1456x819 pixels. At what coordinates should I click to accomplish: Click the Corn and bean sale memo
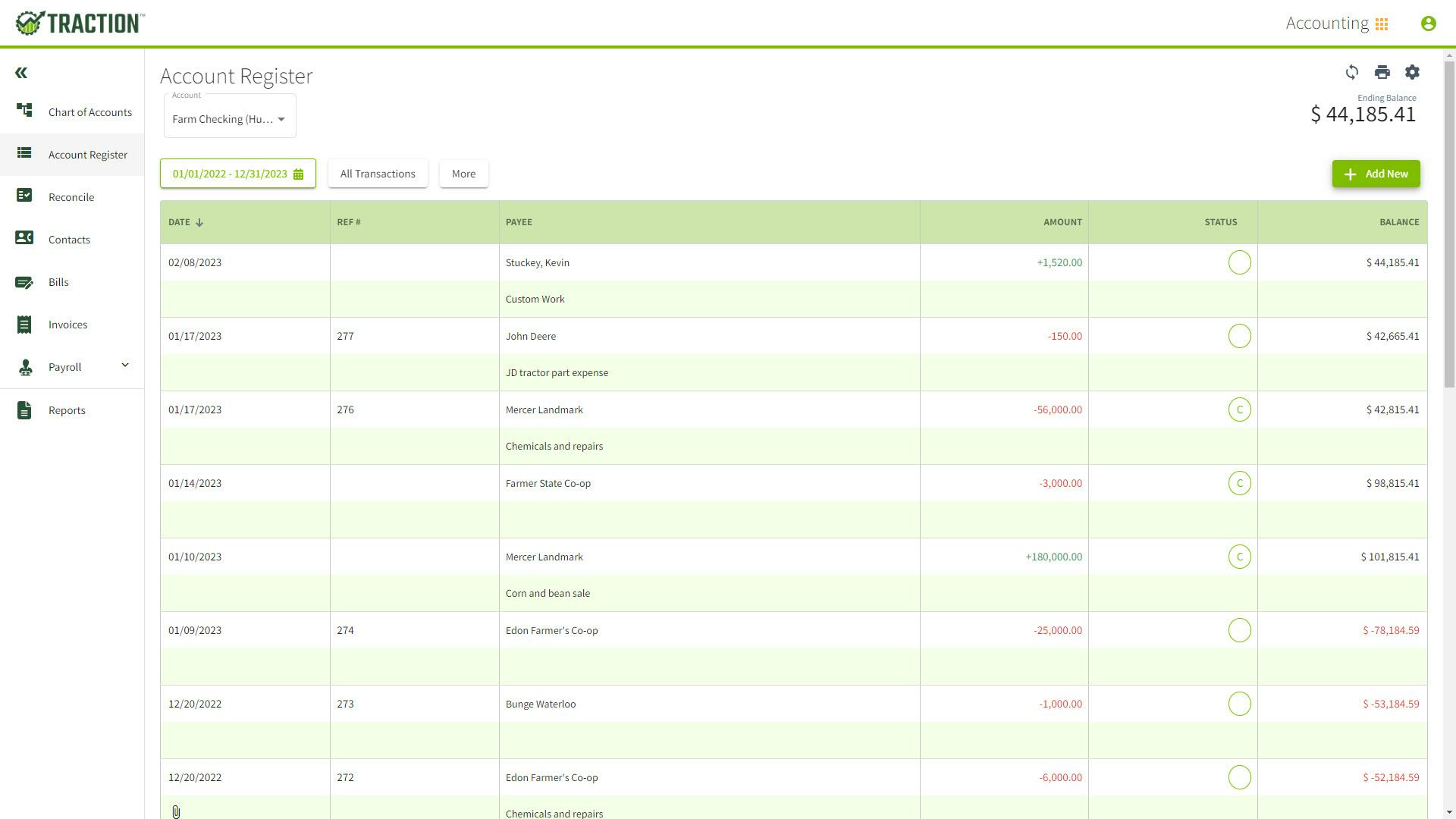(x=548, y=593)
